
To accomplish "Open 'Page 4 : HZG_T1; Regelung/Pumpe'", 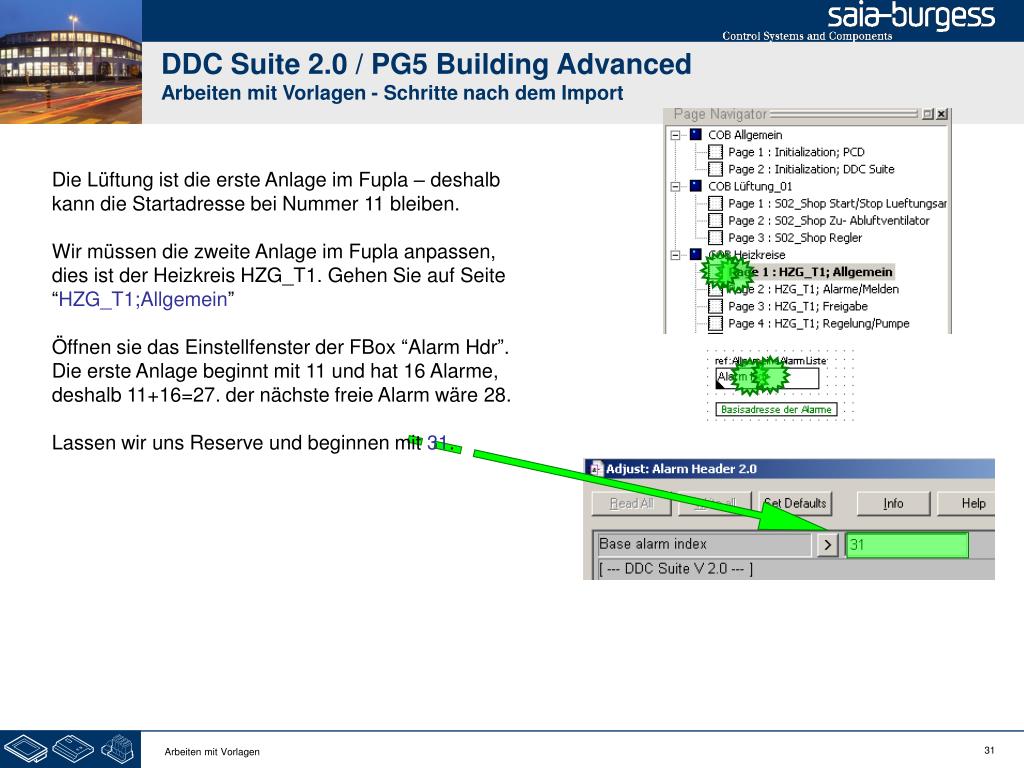I will coord(818,323).
